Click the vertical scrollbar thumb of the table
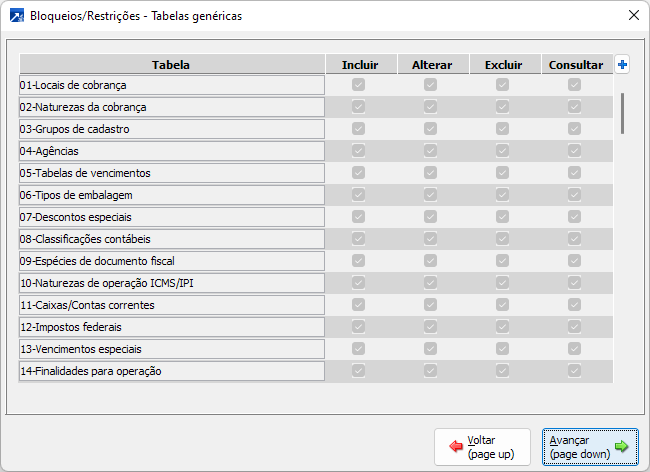The width and height of the screenshot is (650, 472). click(x=622, y=112)
